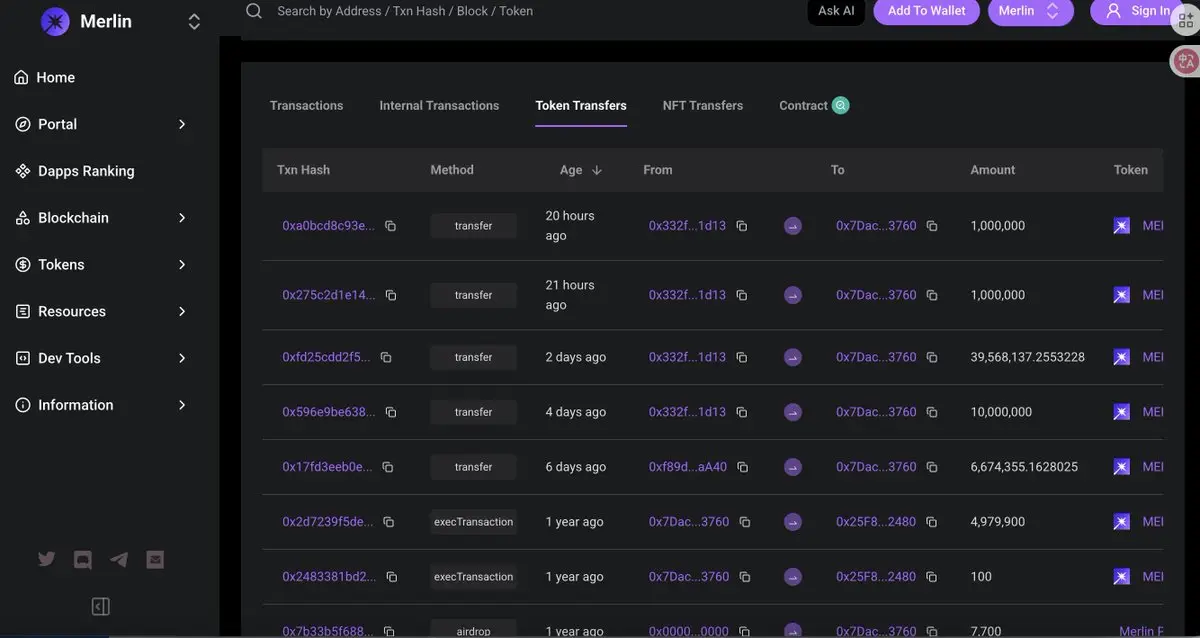This screenshot has height=638, width=1200.
Task: Expand the Dev Tools menu chevron
Action: tap(182, 358)
